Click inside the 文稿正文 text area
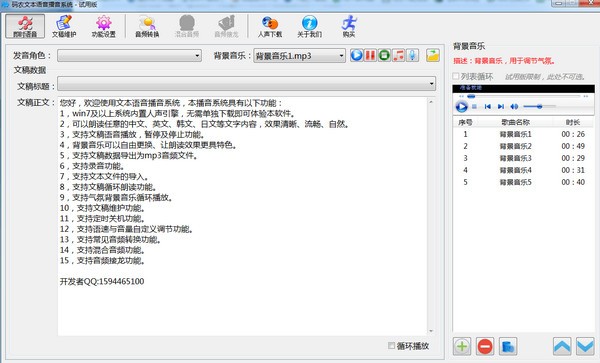600x363 pixels. coord(242,216)
